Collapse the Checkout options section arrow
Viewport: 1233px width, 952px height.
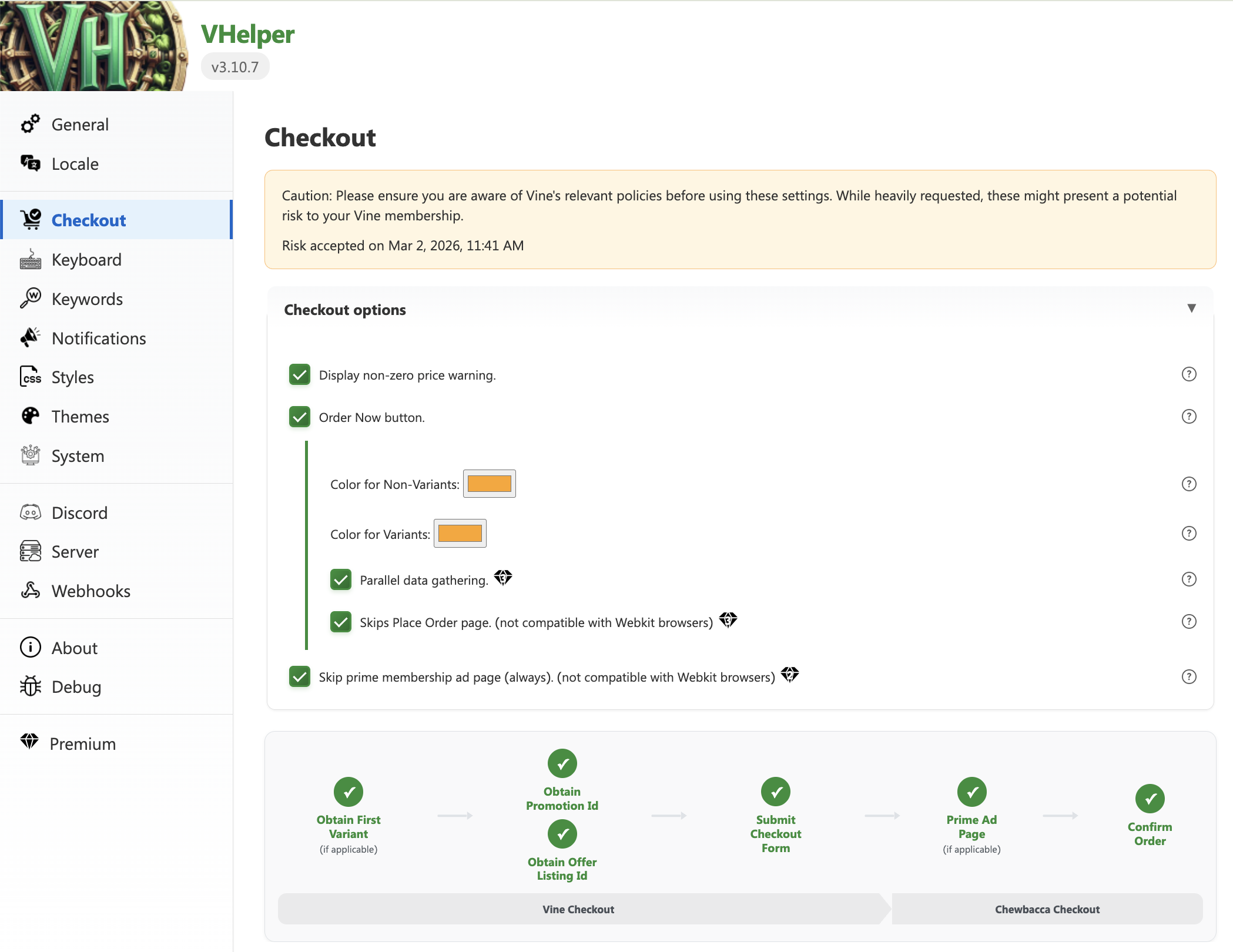tap(1191, 308)
